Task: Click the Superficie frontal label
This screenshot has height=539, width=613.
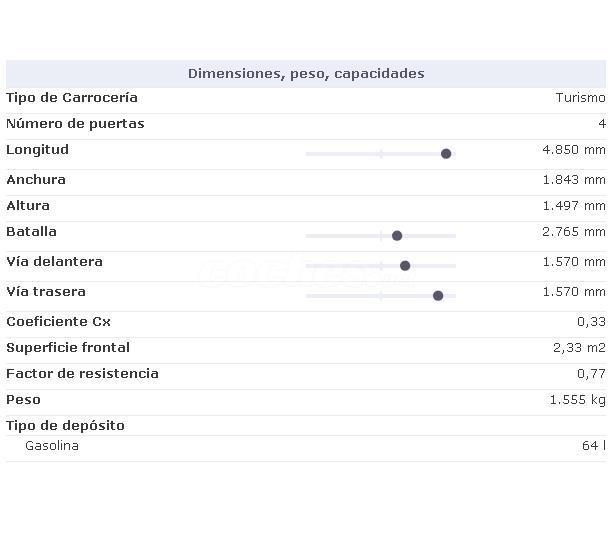Action: (x=68, y=348)
